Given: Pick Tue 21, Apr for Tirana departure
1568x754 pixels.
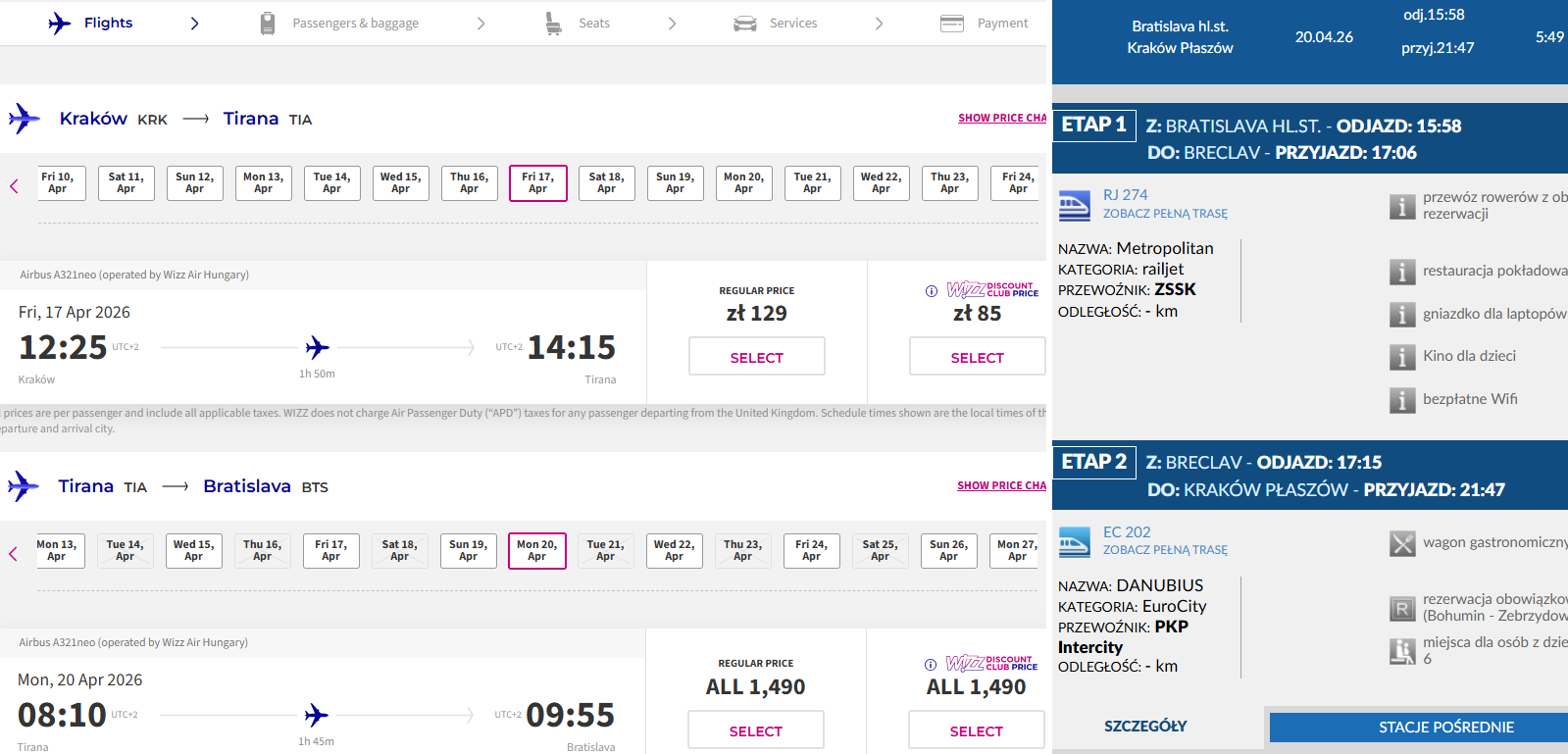Looking at the screenshot, I should (606, 551).
